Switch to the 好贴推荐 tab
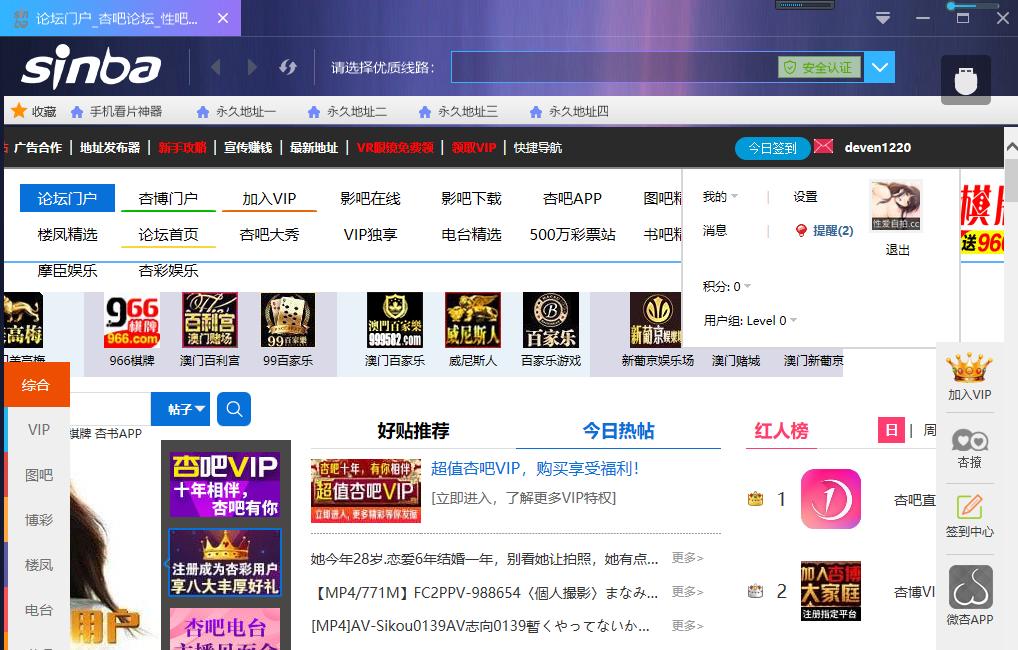Screen dimensions: 1018x650 [414, 431]
